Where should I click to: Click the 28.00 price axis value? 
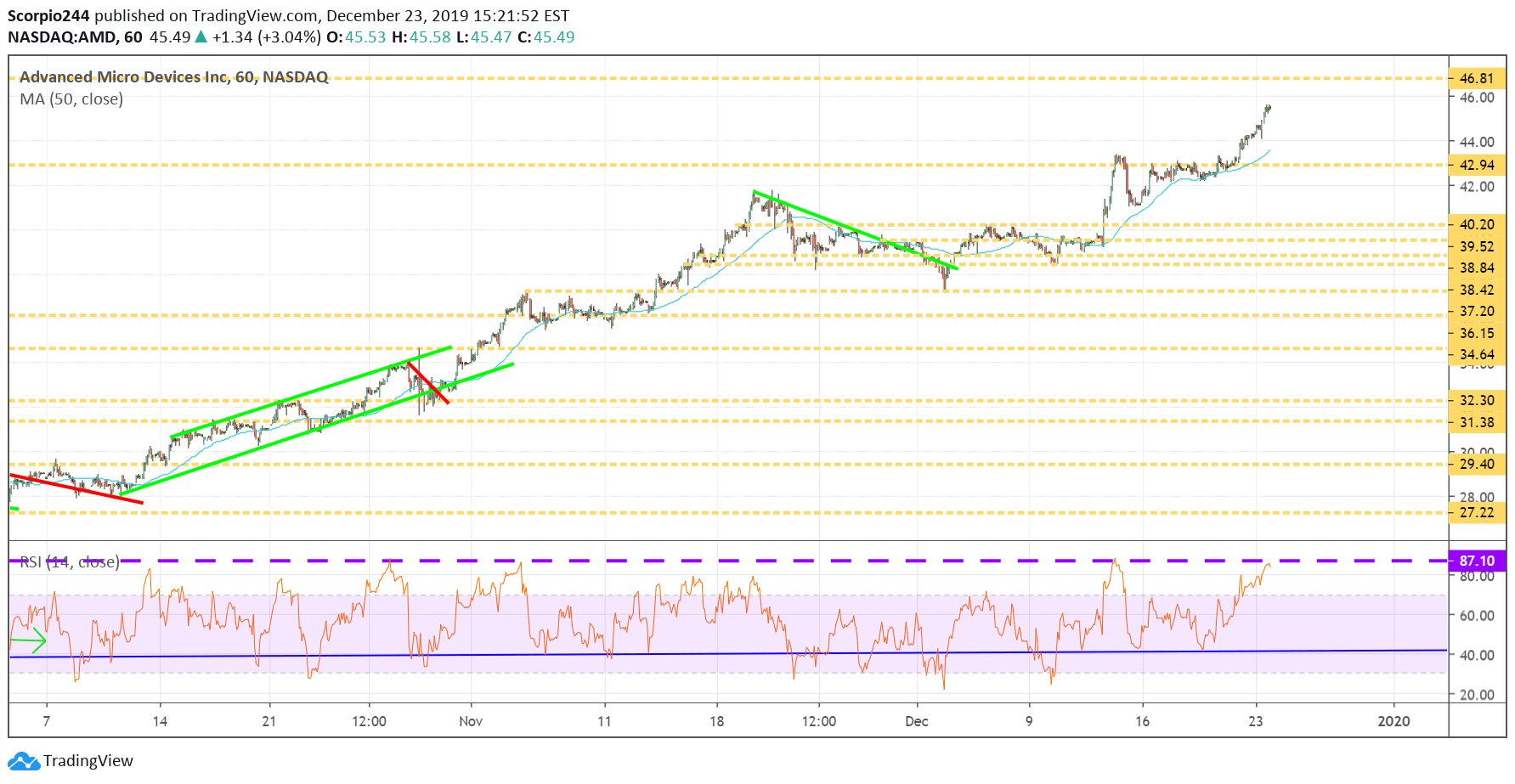[1477, 497]
